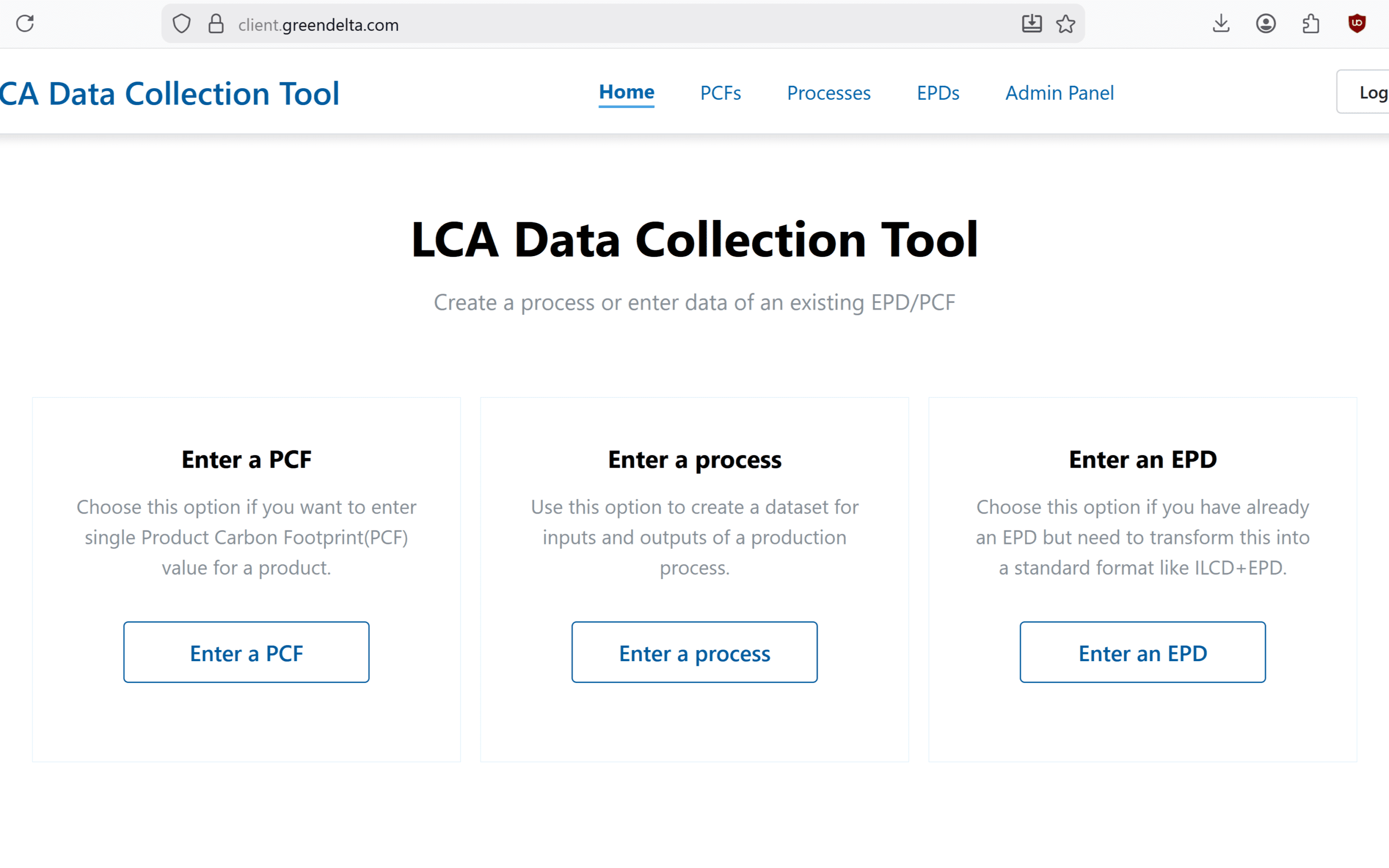Open the Firefox account profile icon
The height and width of the screenshot is (868, 1389).
pyautogui.click(x=1266, y=24)
